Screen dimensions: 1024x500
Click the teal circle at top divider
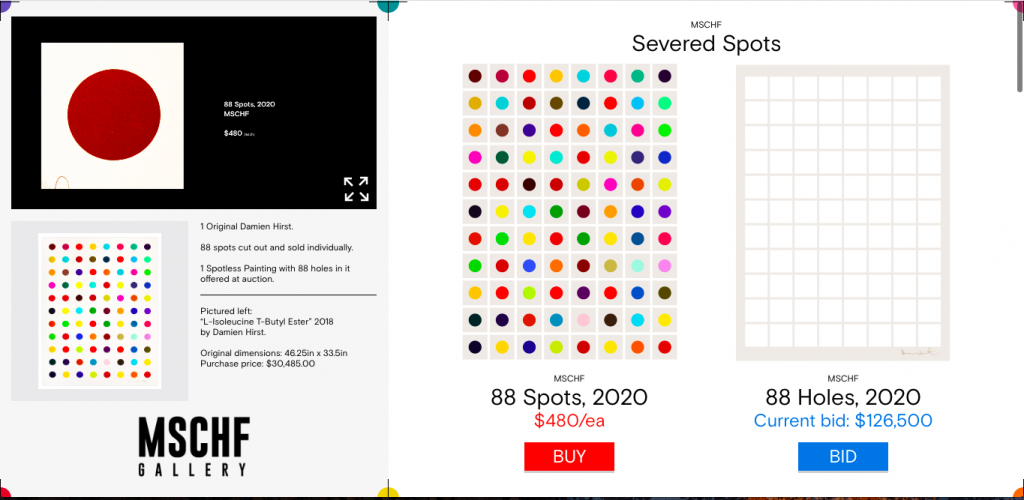click(388, 3)
